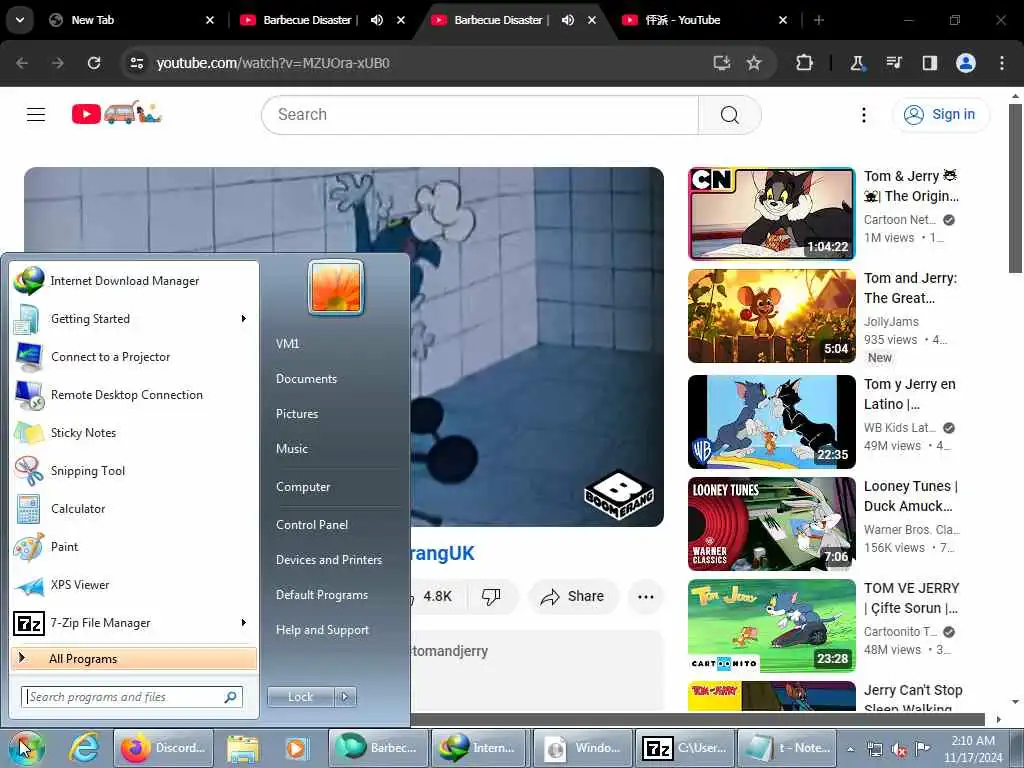Switch to first Barbecue Disaster tab
Viewport: 1024px width, 768px height.
pos(322,20)
